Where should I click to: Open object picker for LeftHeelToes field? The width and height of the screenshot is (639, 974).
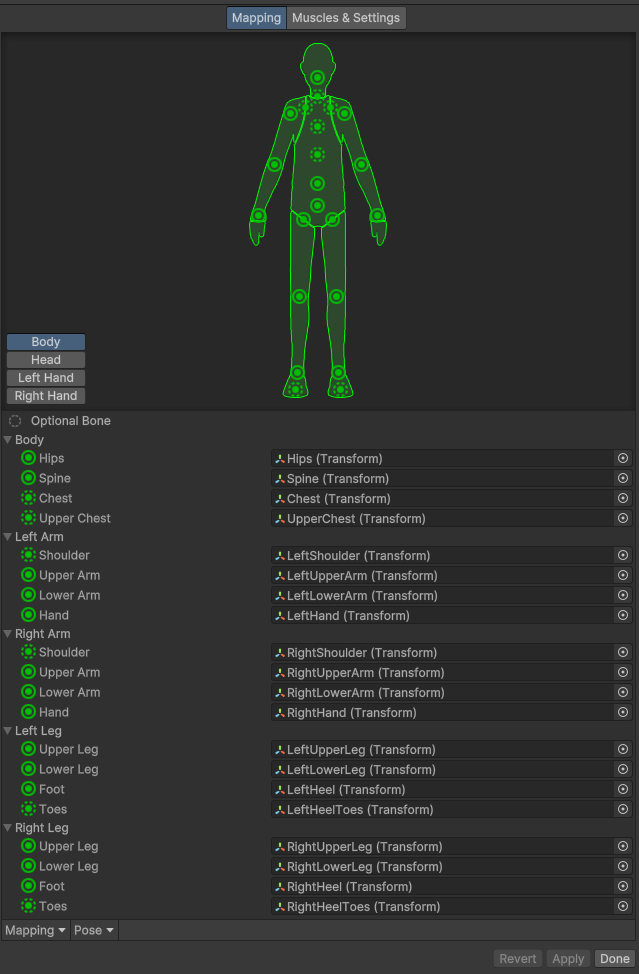[623, 809]
